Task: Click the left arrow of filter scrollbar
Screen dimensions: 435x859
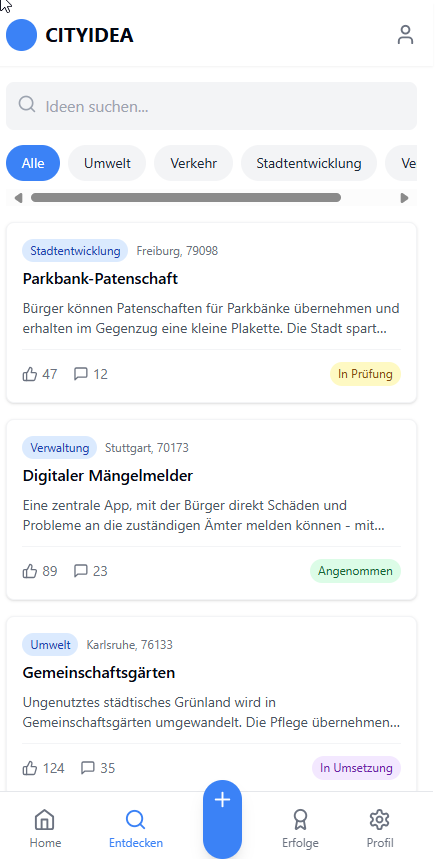Action: click(x=18, y=198)
